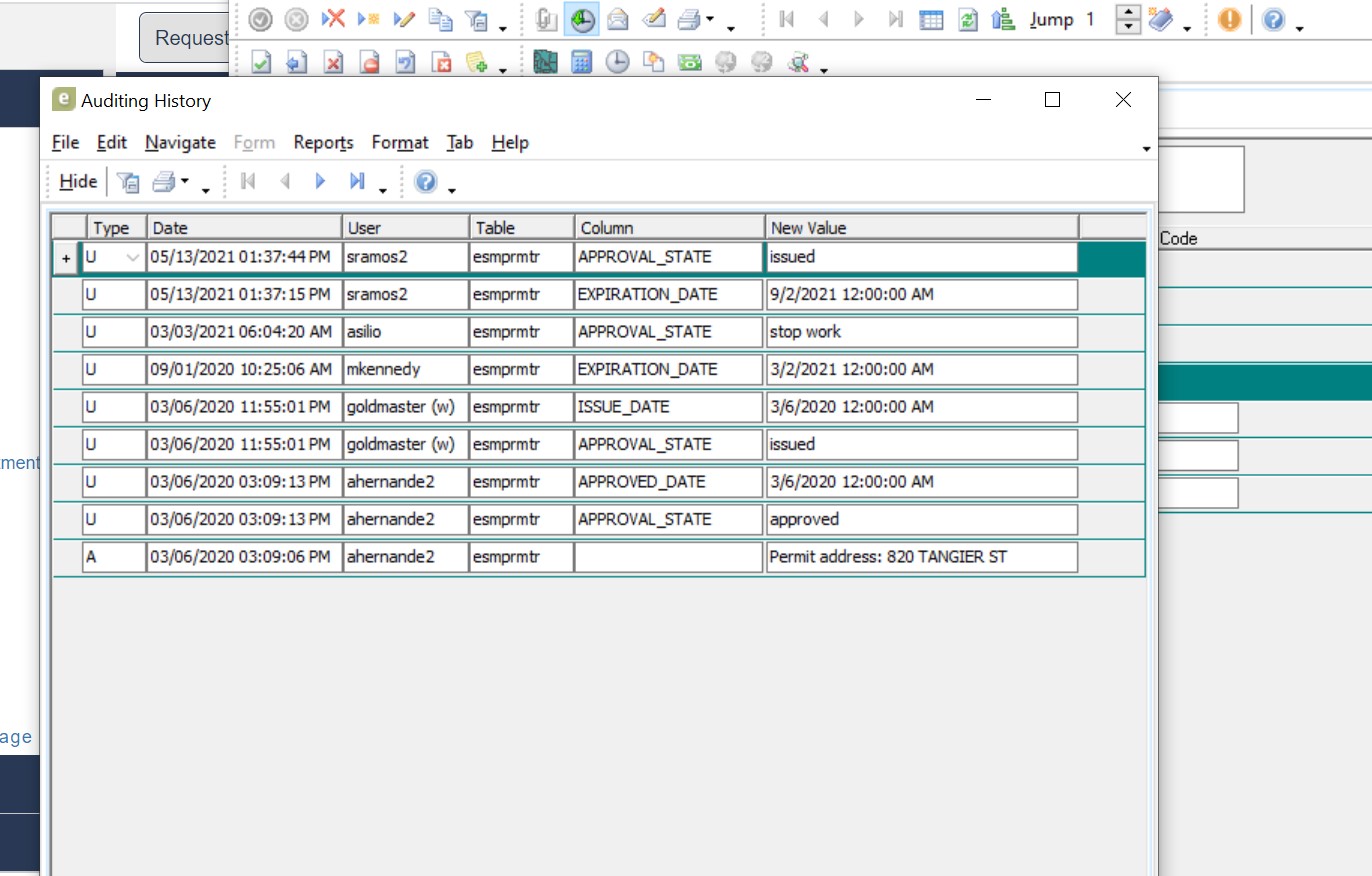Click the filter icon in Auditing History toolbar

coord(128,181)
